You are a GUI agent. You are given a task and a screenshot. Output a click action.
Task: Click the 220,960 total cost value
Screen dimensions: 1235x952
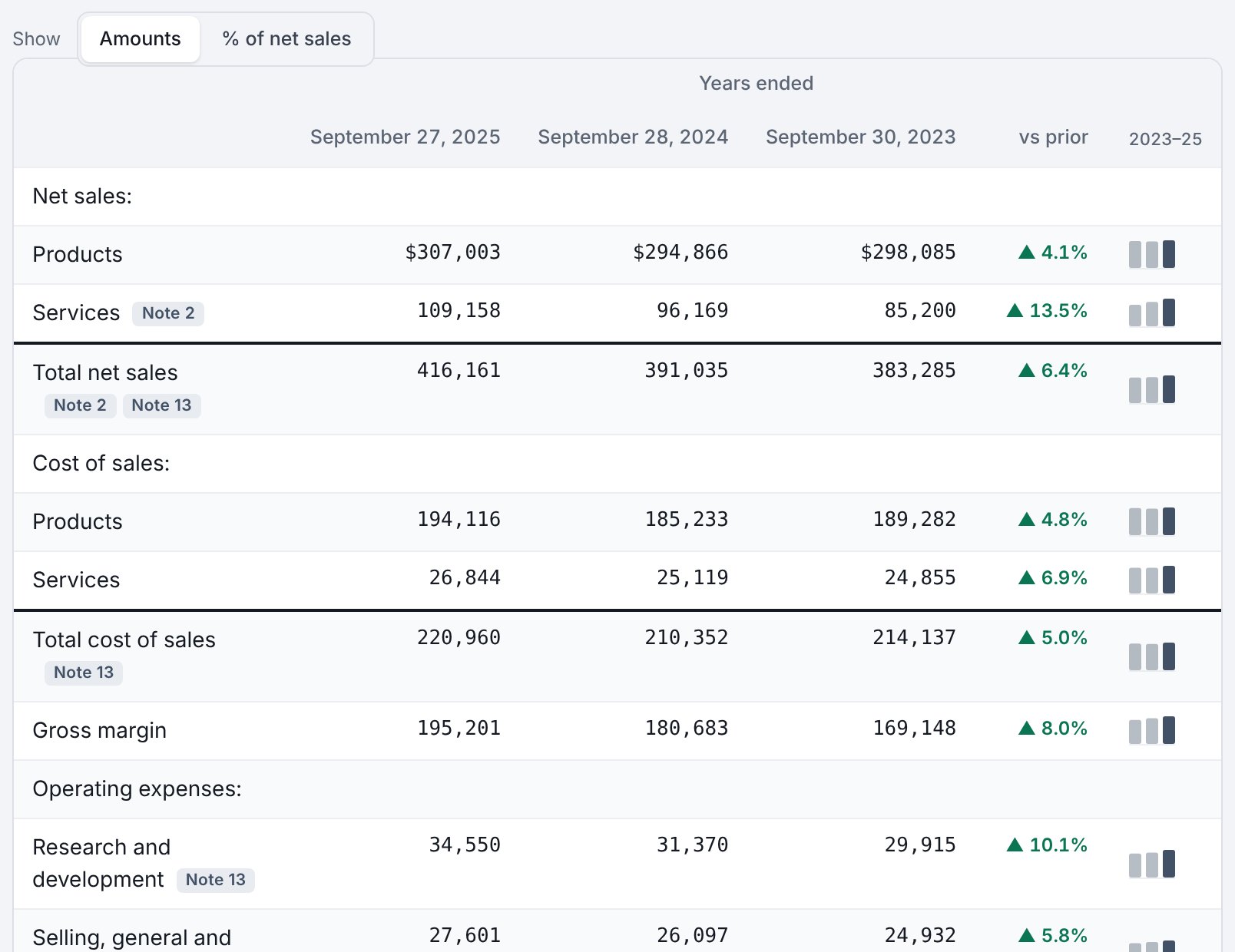click(459, 638)
